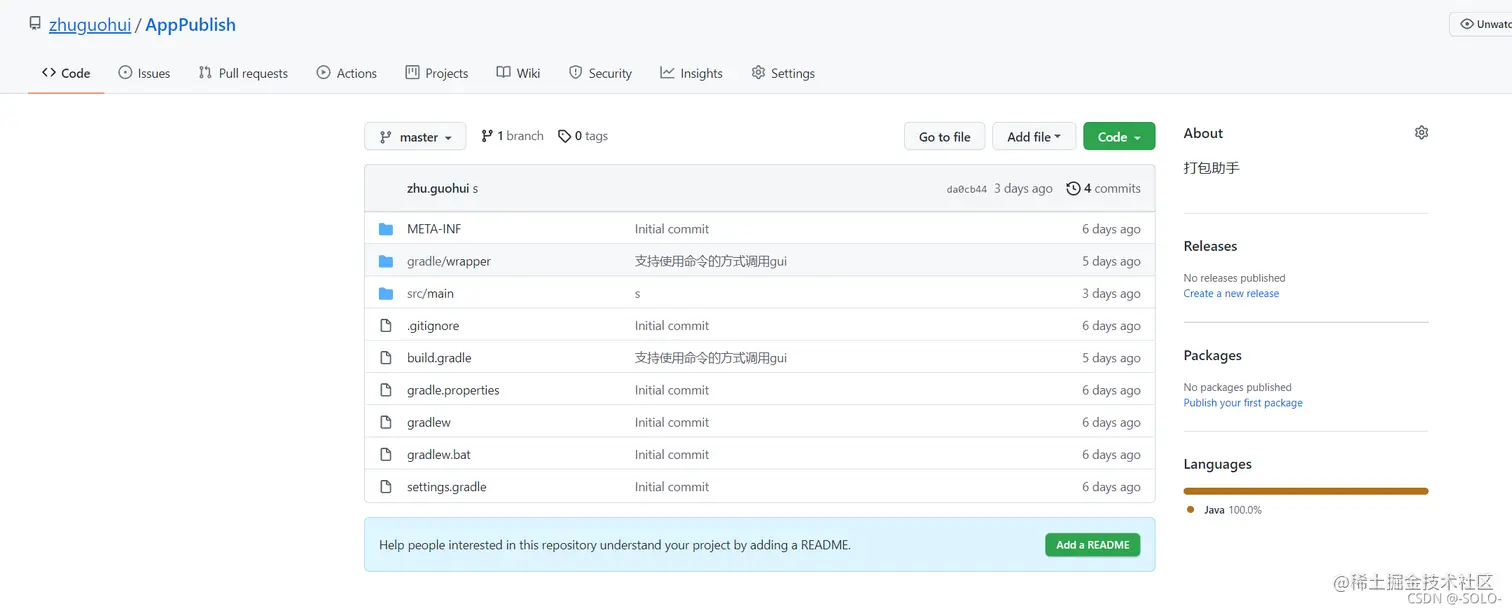Image resolution: width=1512 pixels, height=611 pixels.
Task: Click the gradlew file icon
Action: coord(386,422)
